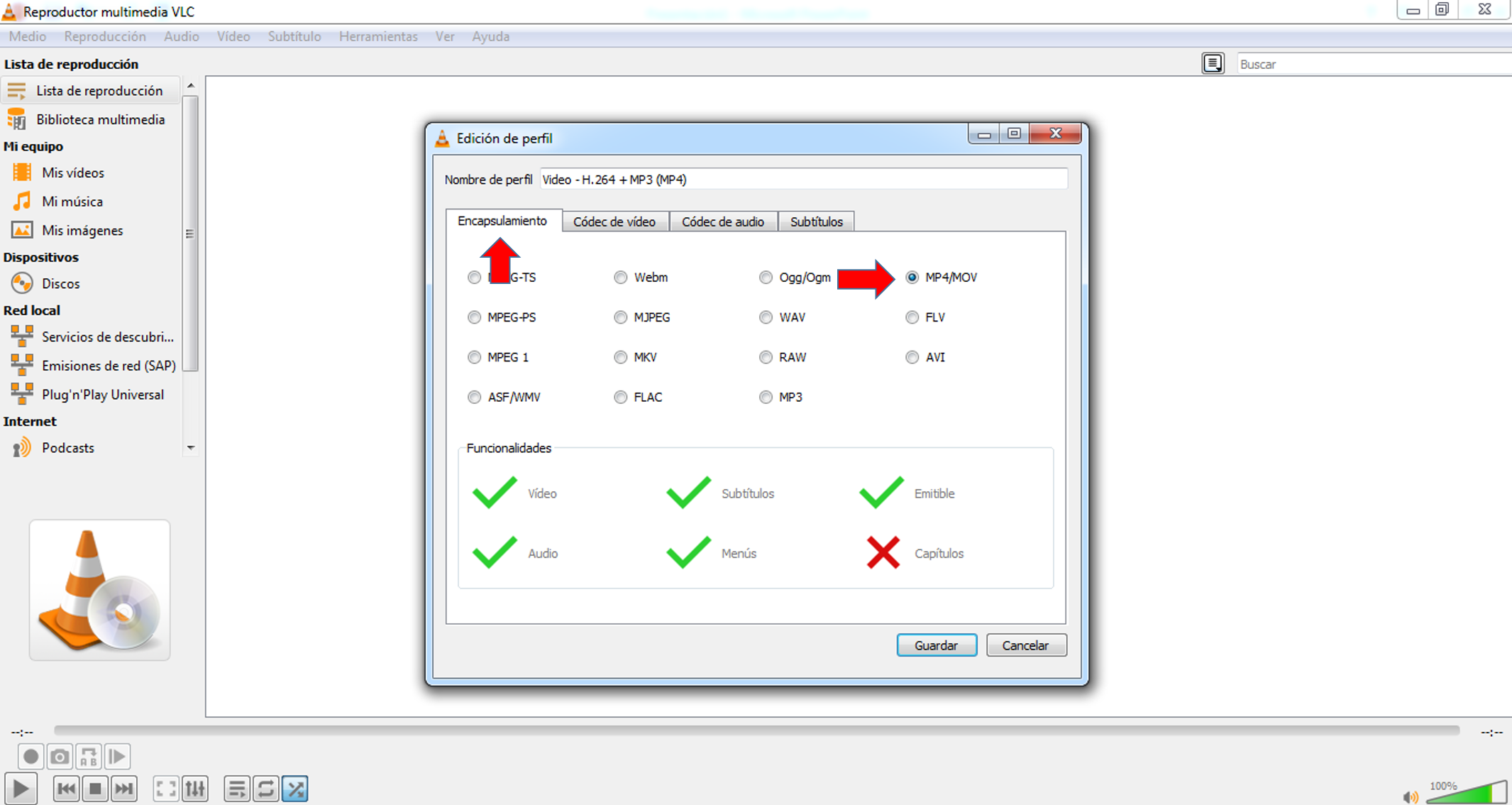Image resolution: width=1512 pixels, height=805 pixels.
Task: Select the ASF/WMV radio button
Action: click(475, 397)
